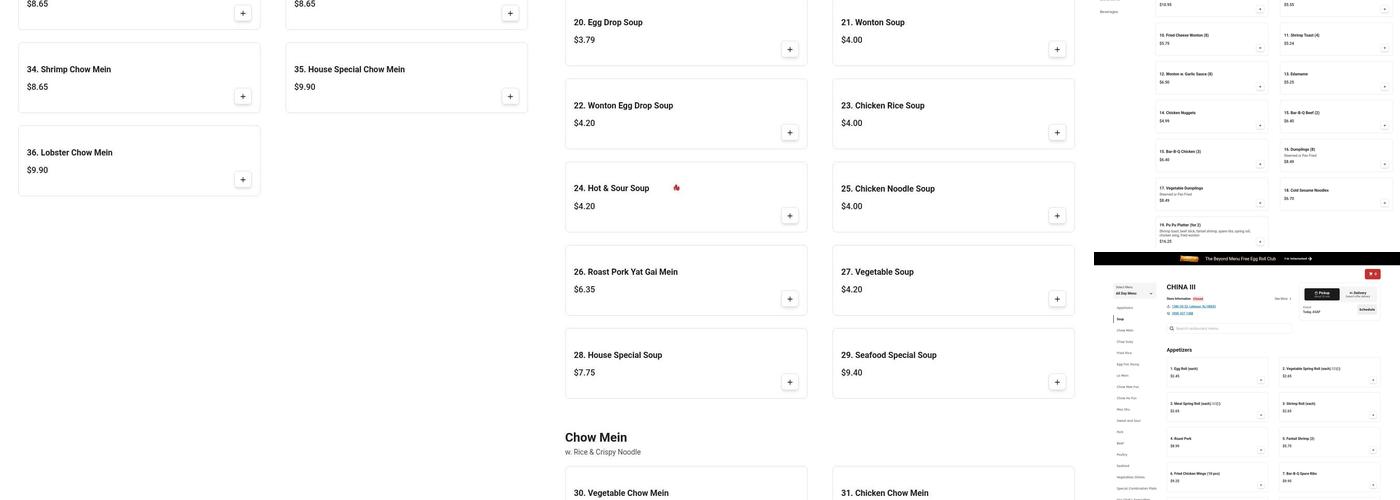Open the red shopping cart button
Screen dimensions: 1400x500
tap(1372, 274)
